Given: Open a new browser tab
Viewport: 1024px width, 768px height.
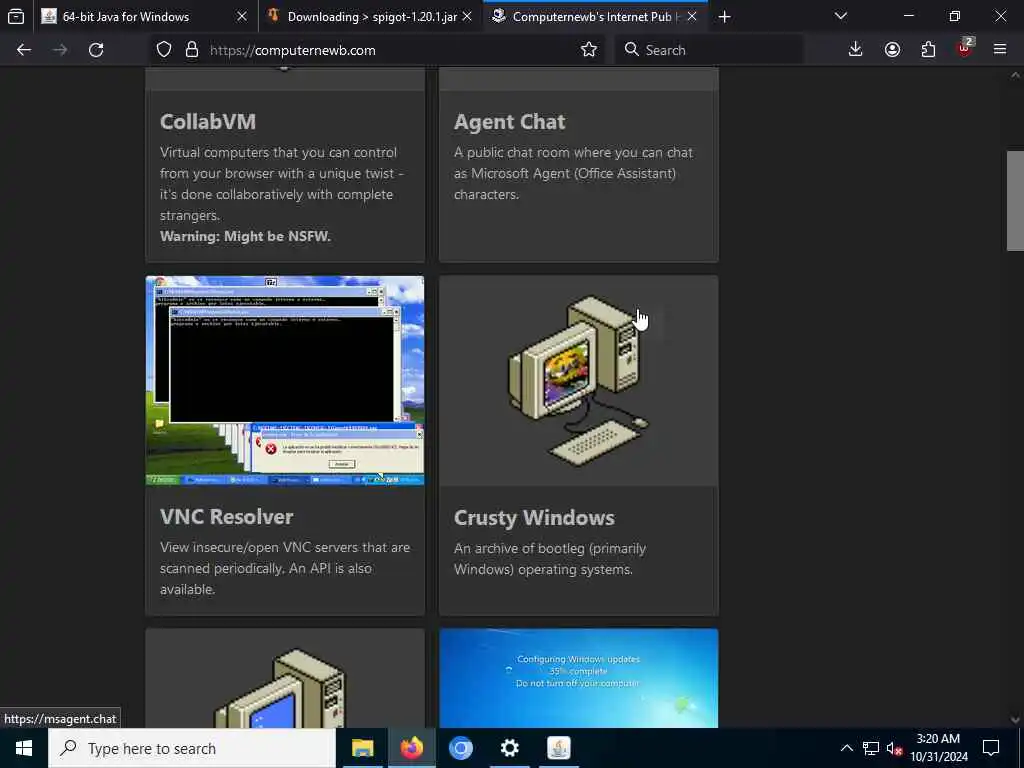Looking at the screenshot, I should [724, 17].
